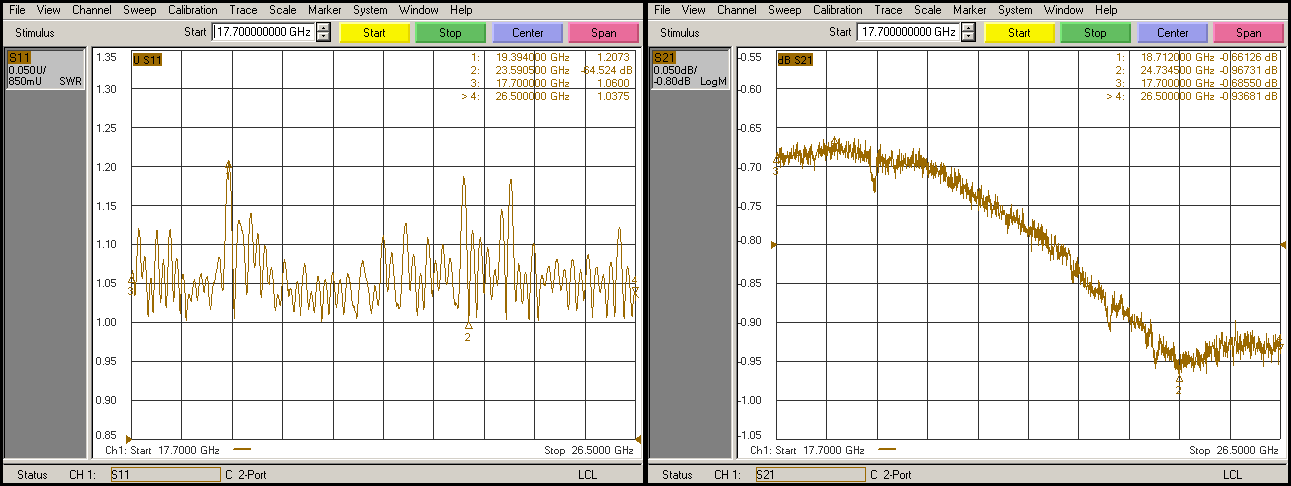Image resolution: width=1291 pixels, height=486 pixels.
Task: Click the C 2-Port status in the S11 window
Action: [245, 474]
